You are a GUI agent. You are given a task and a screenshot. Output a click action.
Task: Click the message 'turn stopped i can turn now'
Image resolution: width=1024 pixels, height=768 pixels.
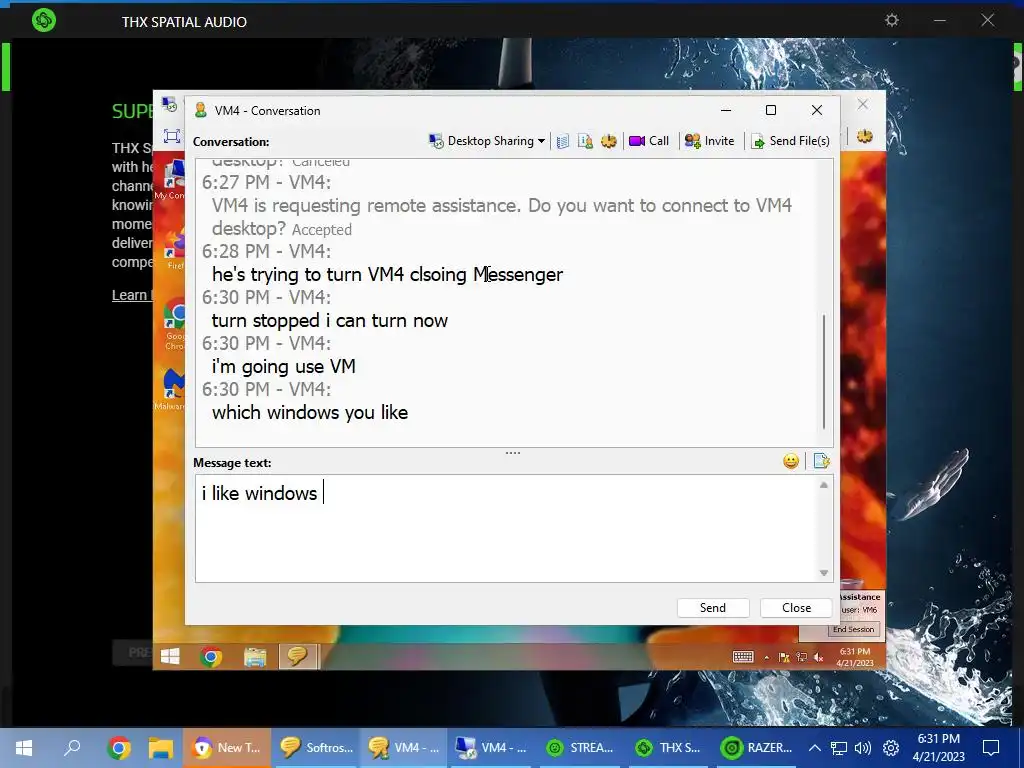pos(330,321)
